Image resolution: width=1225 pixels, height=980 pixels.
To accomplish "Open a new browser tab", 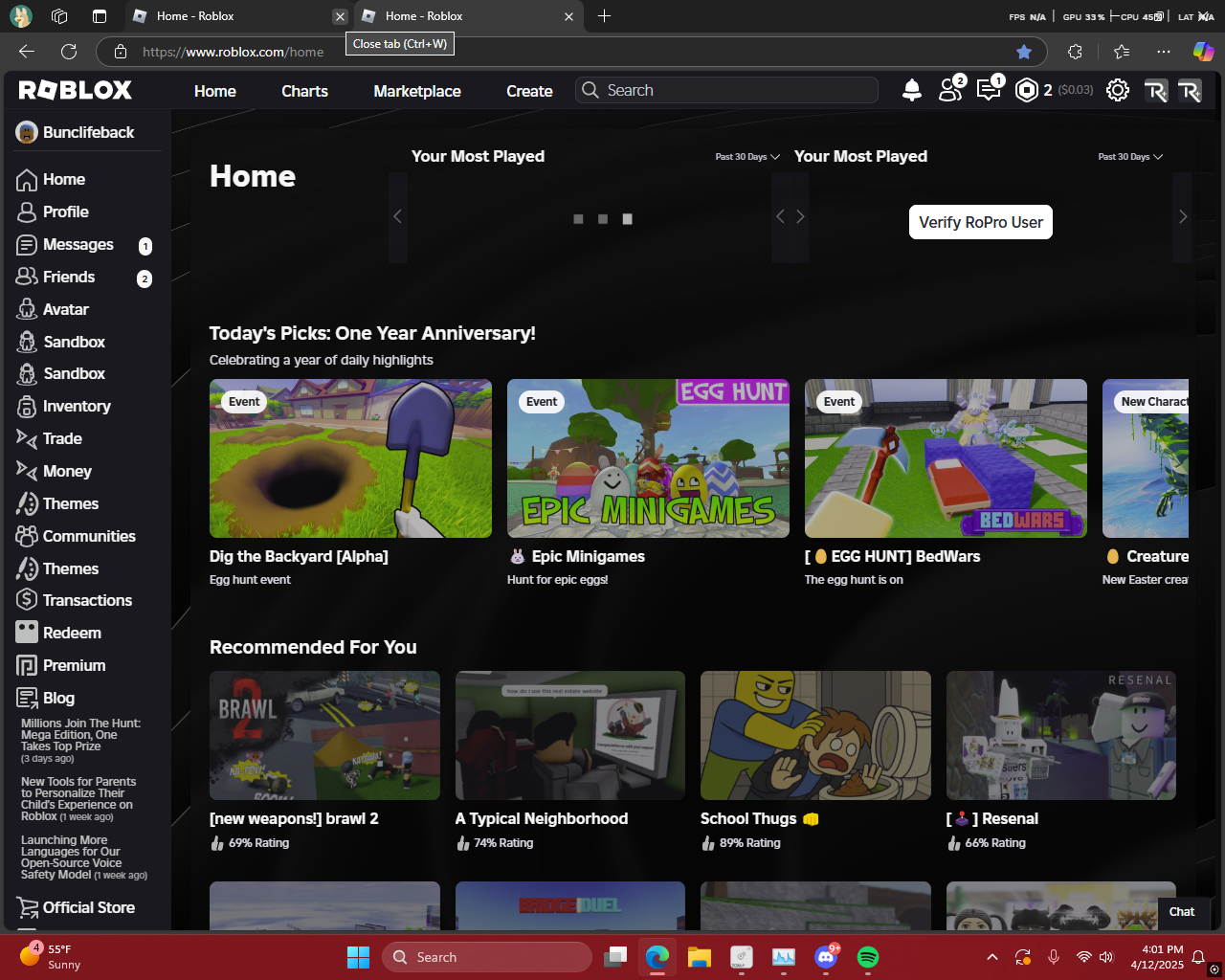I will click(604, 16).
